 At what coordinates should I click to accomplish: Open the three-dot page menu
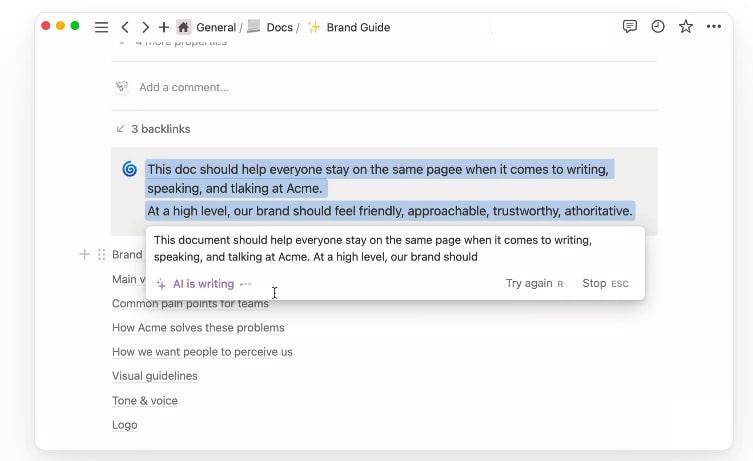(714, 27)
